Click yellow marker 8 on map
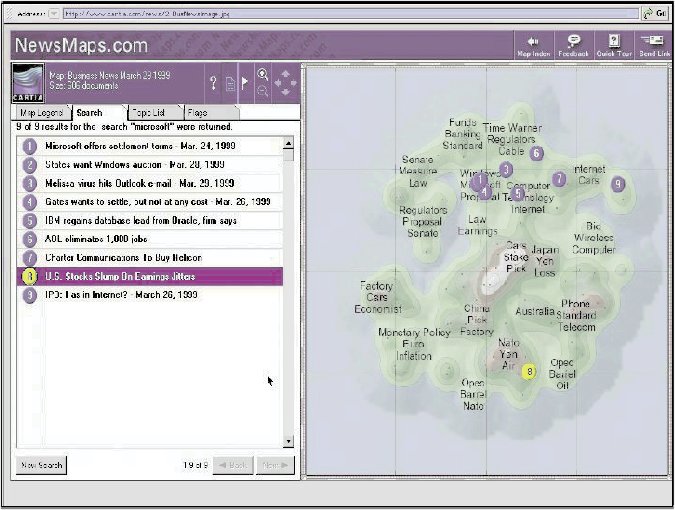This screenshot has width=675, height=510. pos(529,371)
